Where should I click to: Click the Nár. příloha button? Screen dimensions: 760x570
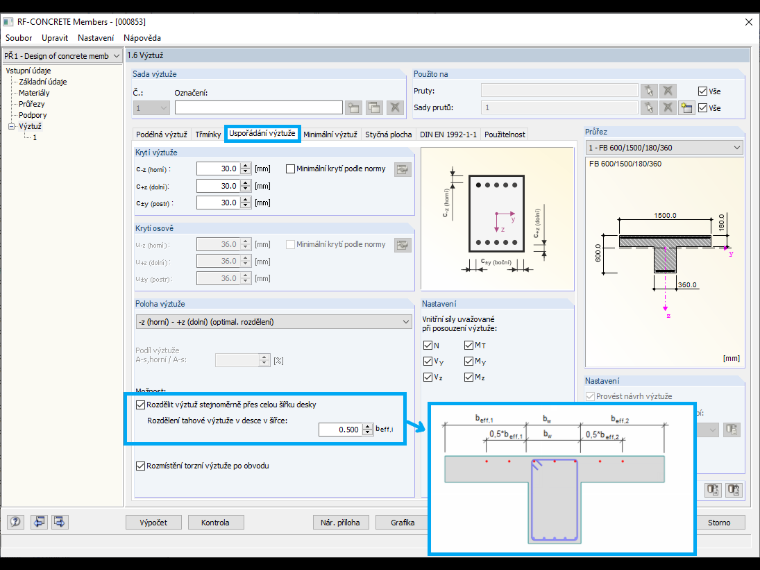(340, 522)
